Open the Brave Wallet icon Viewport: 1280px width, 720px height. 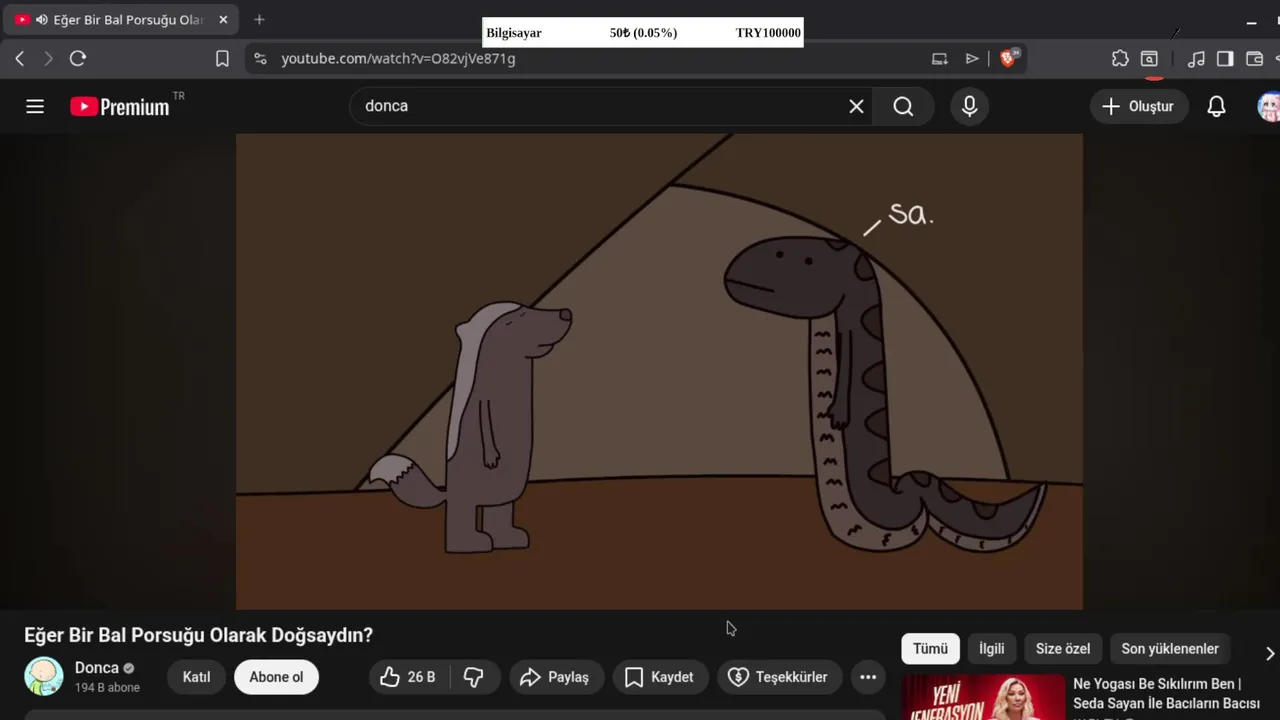click(1254, 59)
